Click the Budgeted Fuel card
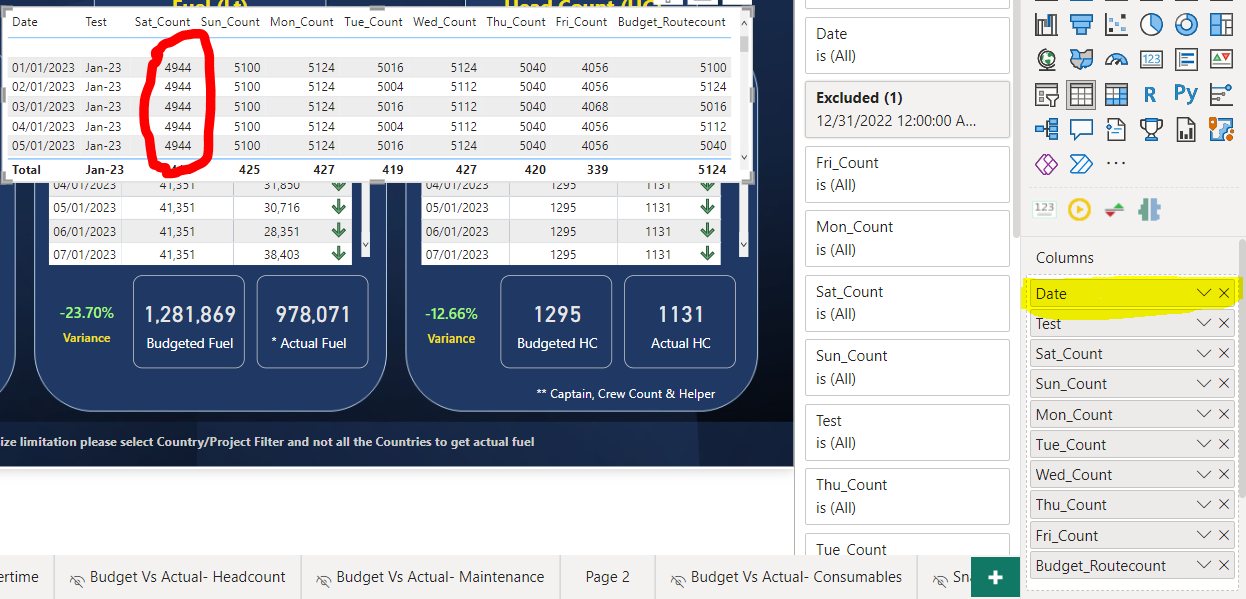Image resolution: width=1246 pixels, height=599 pixels. coord(190,322)
